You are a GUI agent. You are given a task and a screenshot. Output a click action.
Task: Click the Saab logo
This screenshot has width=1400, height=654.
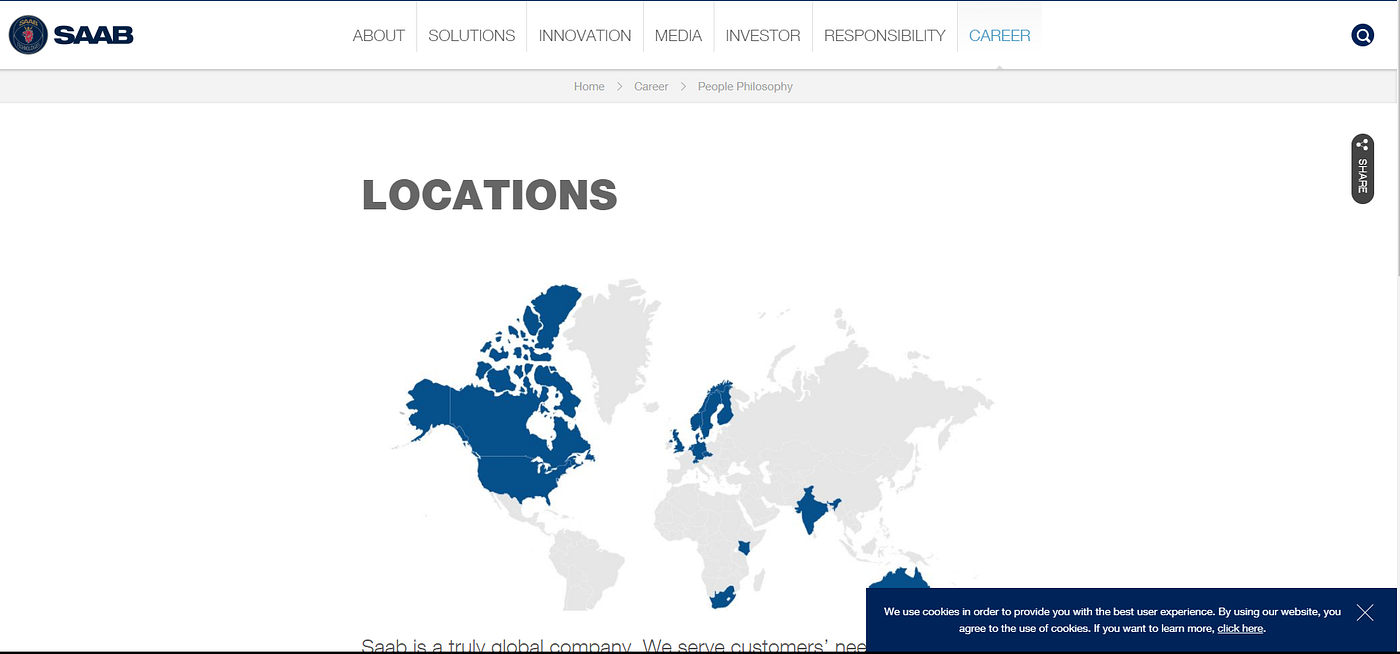(71, 35)
